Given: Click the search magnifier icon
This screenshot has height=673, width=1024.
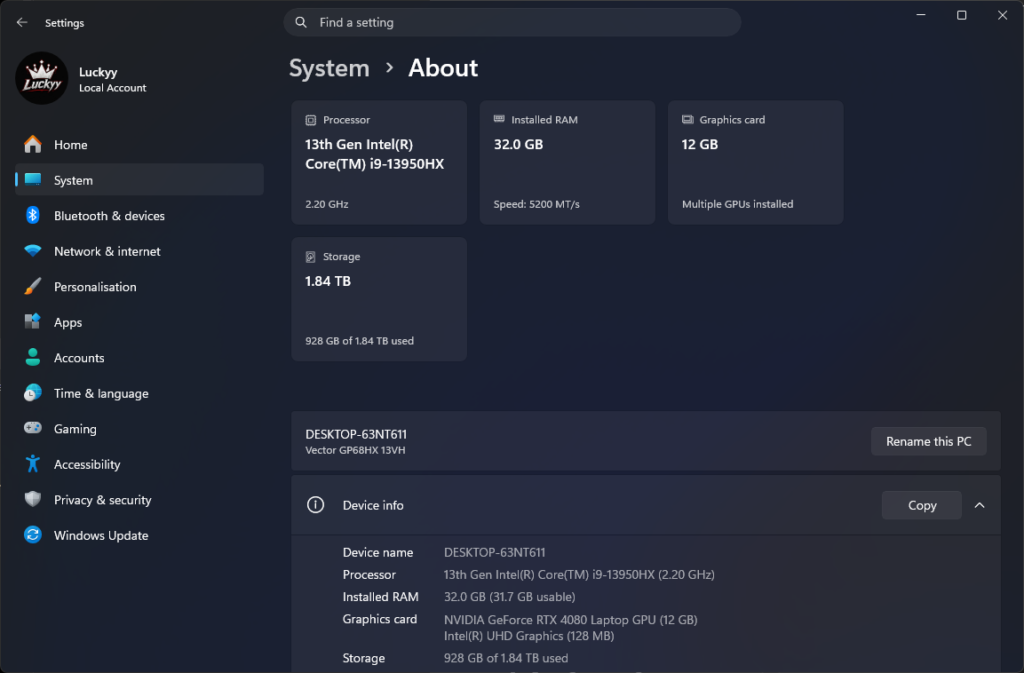Looking at the screenshot, I should pos(301,22).
